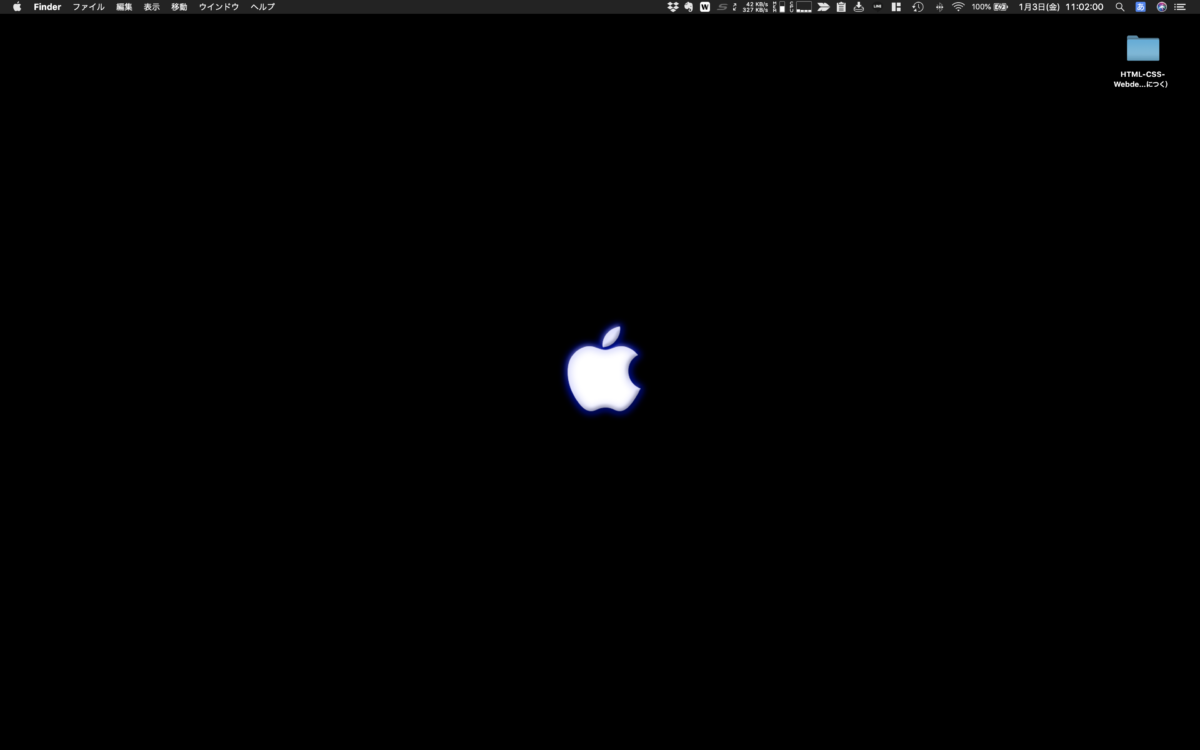Open the Apple menu
1200x750 pixels.
click(x=17, y=7)
